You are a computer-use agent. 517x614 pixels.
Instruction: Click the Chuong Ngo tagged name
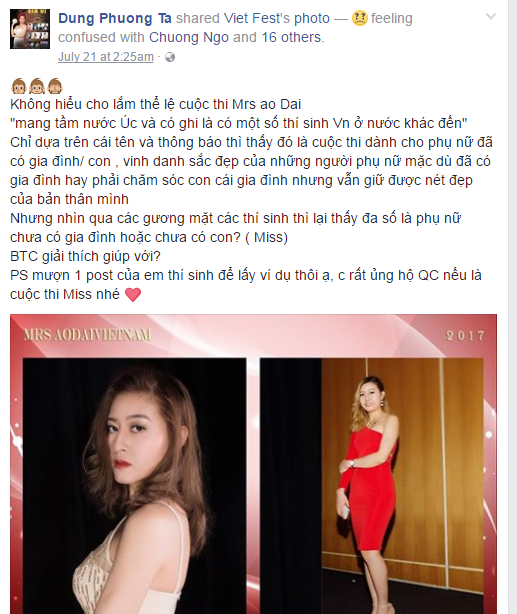coord(189,38)
